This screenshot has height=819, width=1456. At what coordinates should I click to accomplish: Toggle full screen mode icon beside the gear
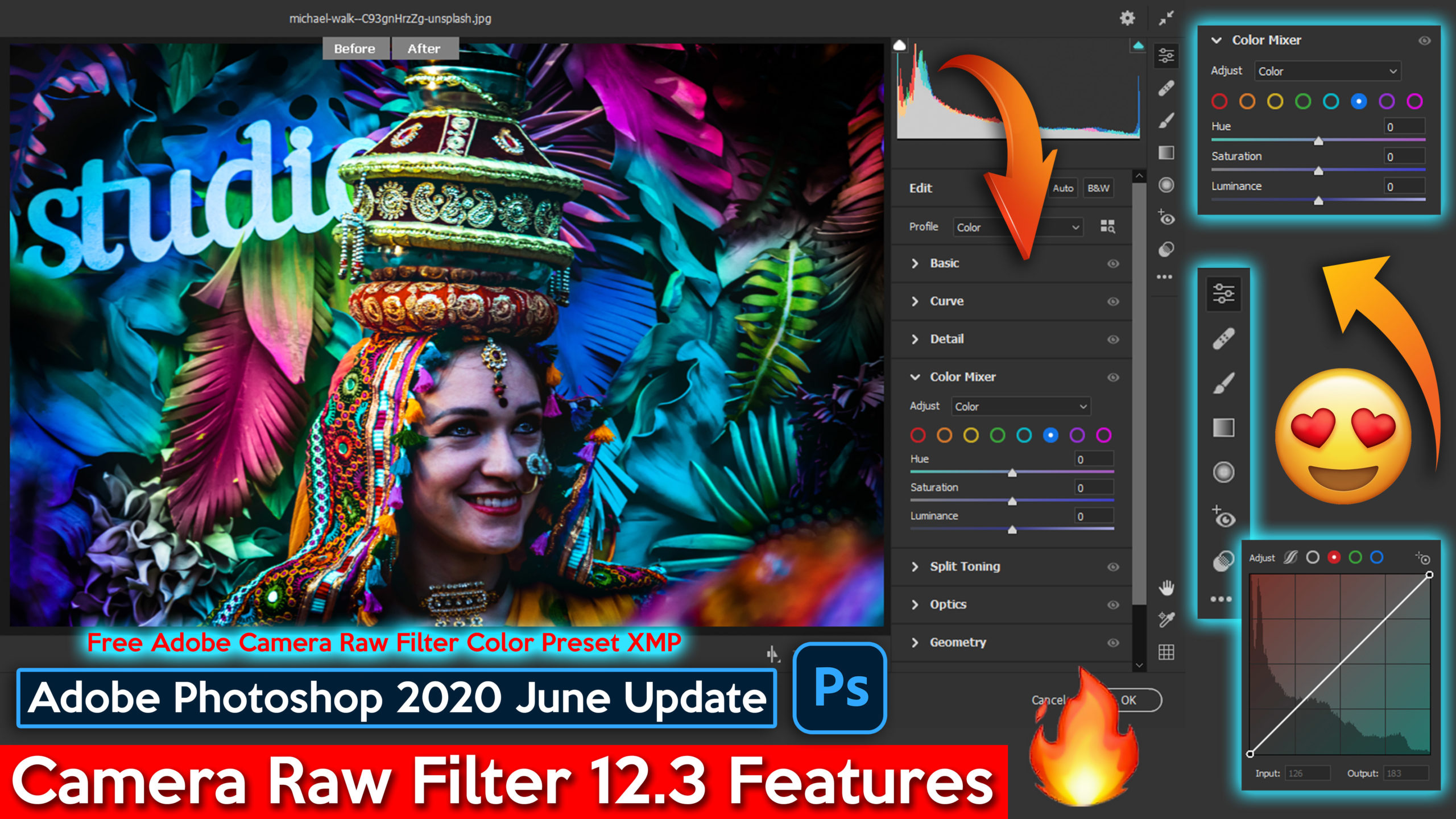[1166, 18]
